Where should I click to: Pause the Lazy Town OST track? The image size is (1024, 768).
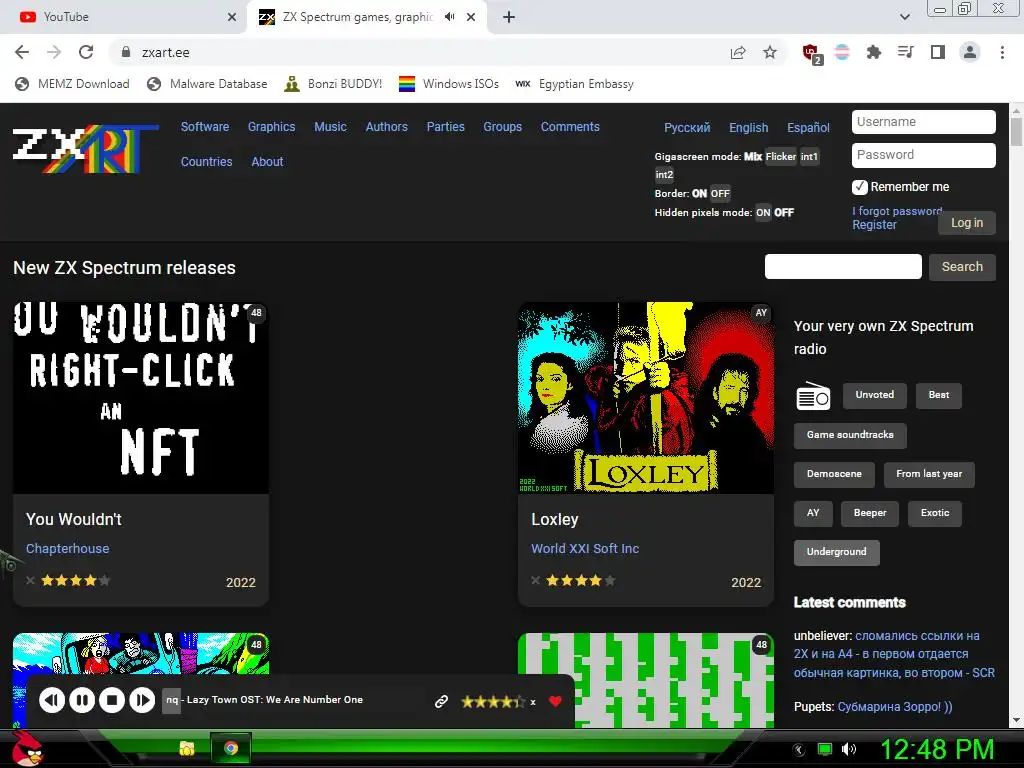click(82, 700)
